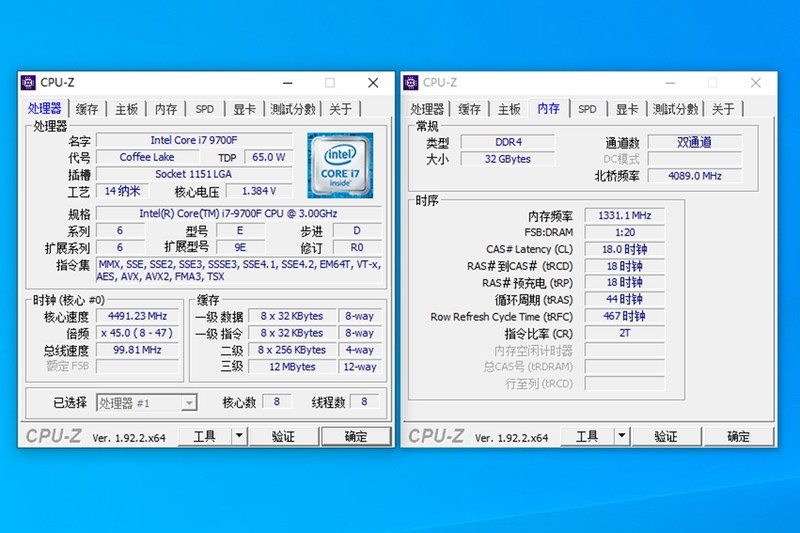This screenshot has width=800, height=533.
Task: Select the 内存 tab in the right window
Action: point(548,108)
